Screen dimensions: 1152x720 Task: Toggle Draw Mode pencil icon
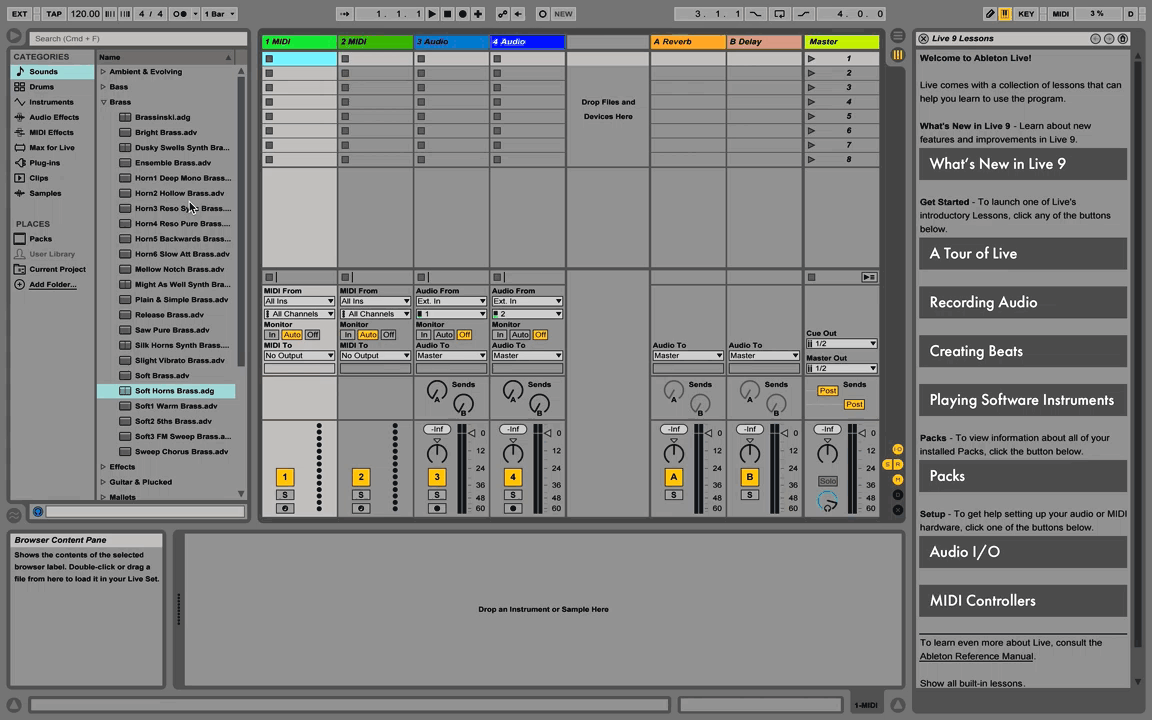pos(990,14)
